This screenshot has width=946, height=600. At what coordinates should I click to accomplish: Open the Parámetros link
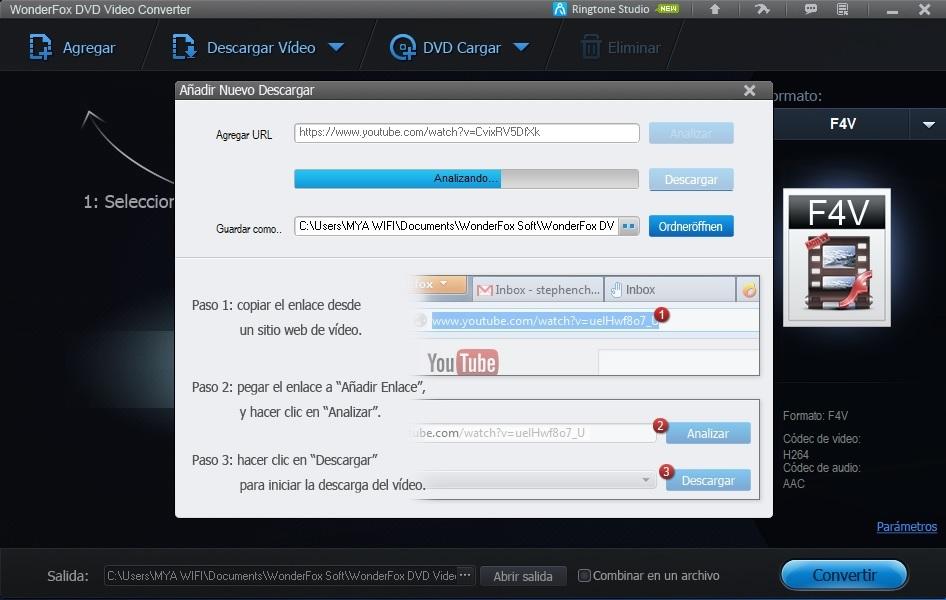[x=906, y=527]
